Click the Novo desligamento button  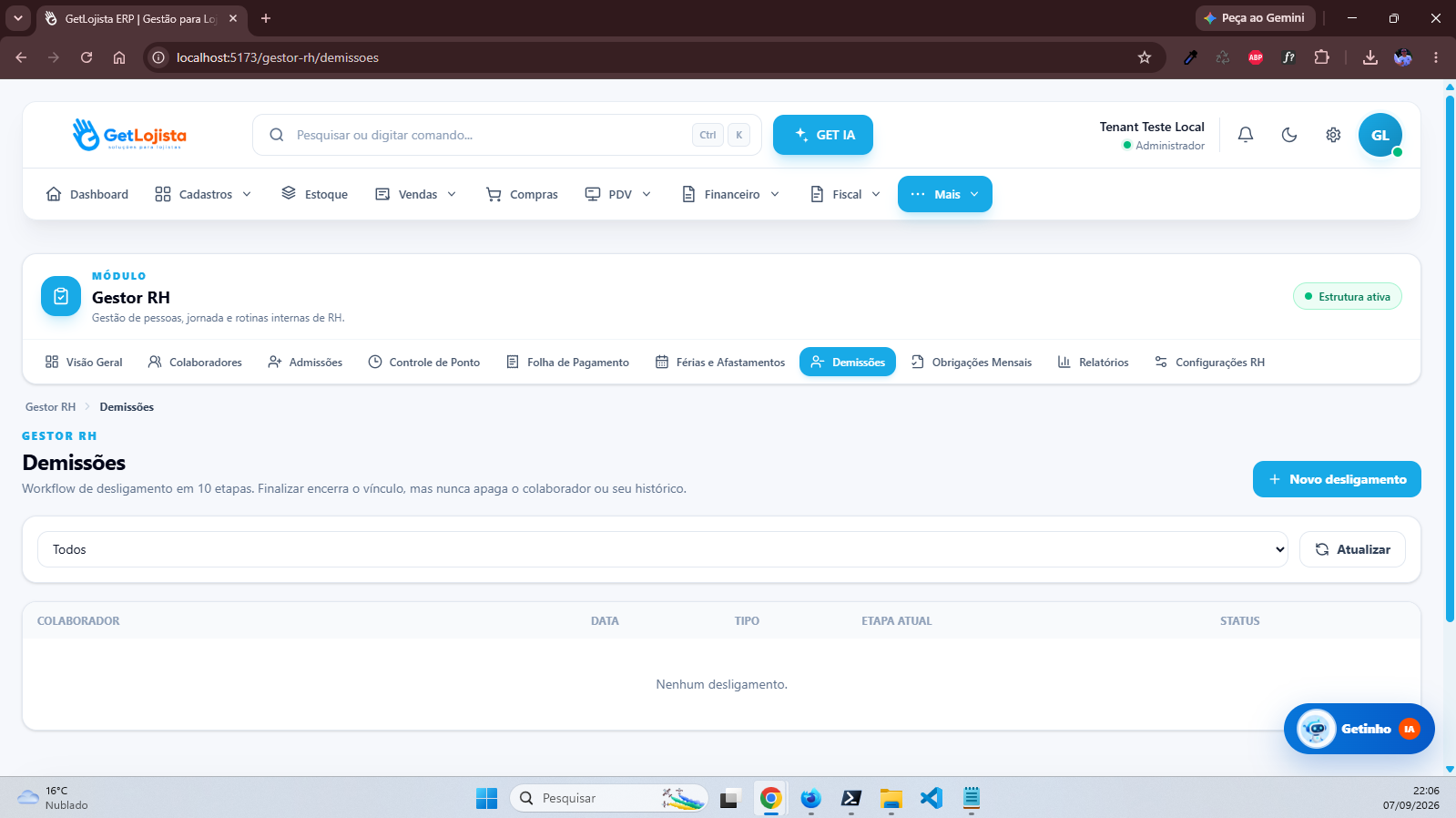[x=1337, y=479]
